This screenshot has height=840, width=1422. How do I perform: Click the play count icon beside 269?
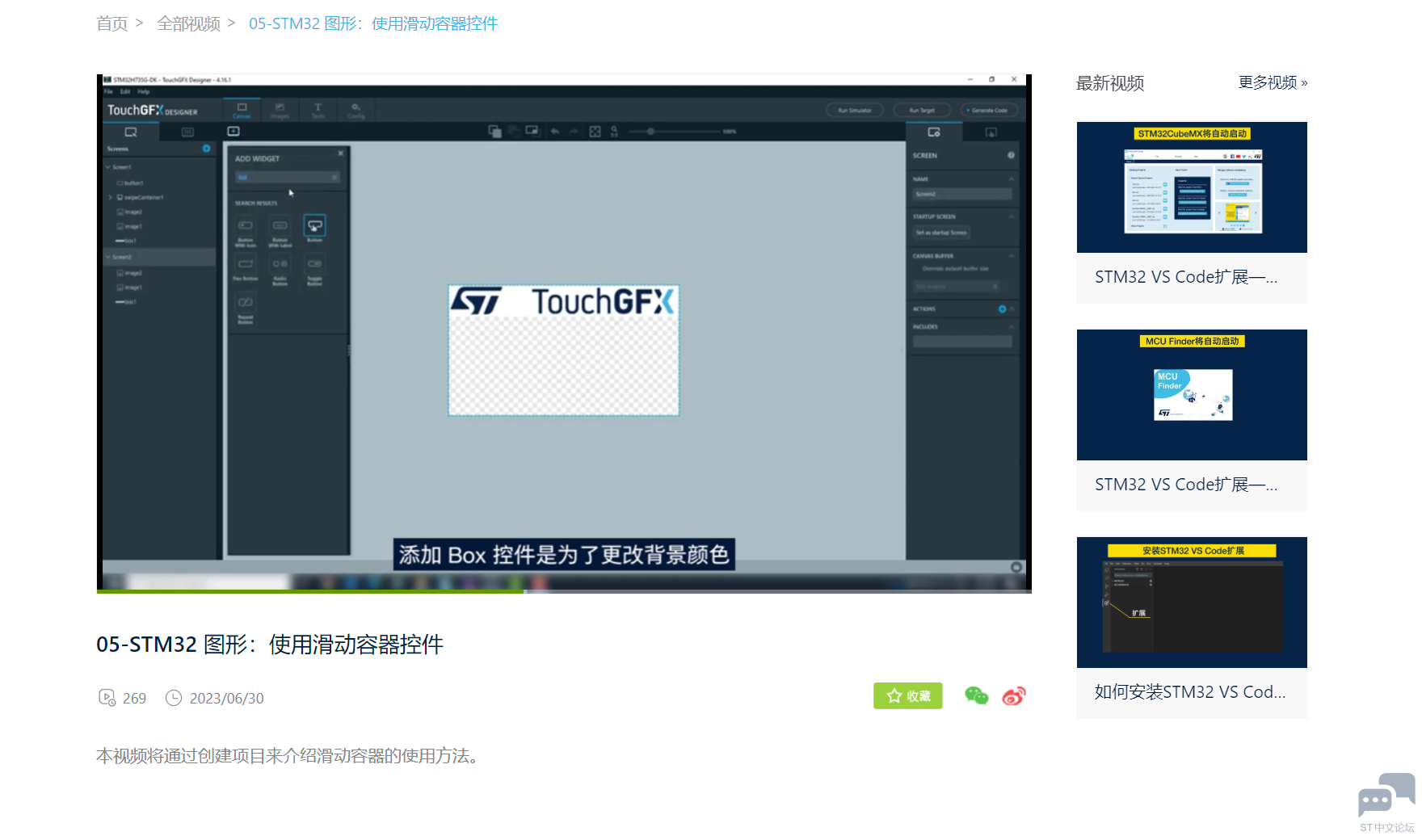pyautogui.click(x=107, y=698)
